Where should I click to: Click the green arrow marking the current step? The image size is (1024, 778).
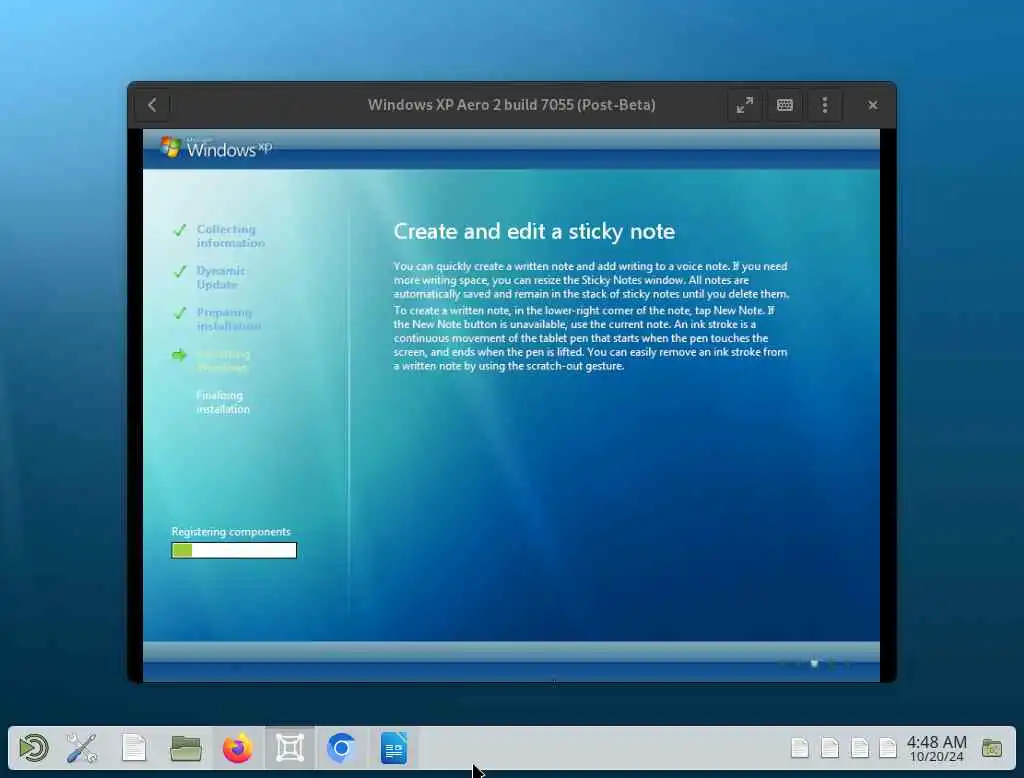tap(179, 355)
